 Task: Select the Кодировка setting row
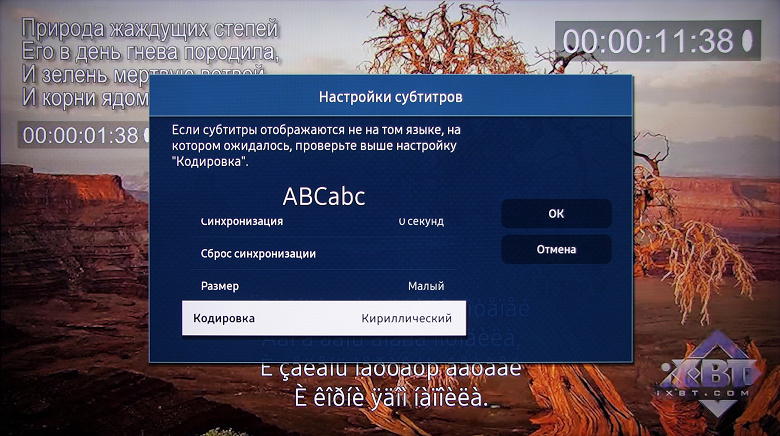[324, 318]
